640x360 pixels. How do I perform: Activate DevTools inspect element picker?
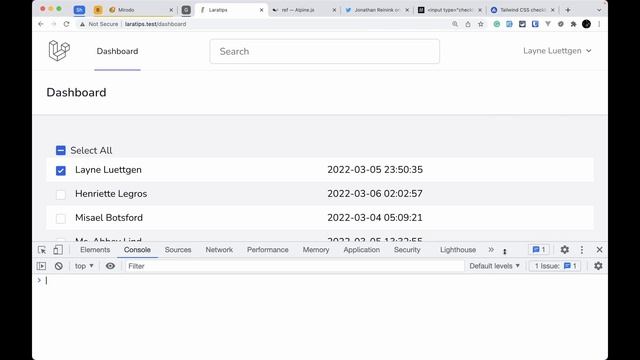(x=42, y=250)
